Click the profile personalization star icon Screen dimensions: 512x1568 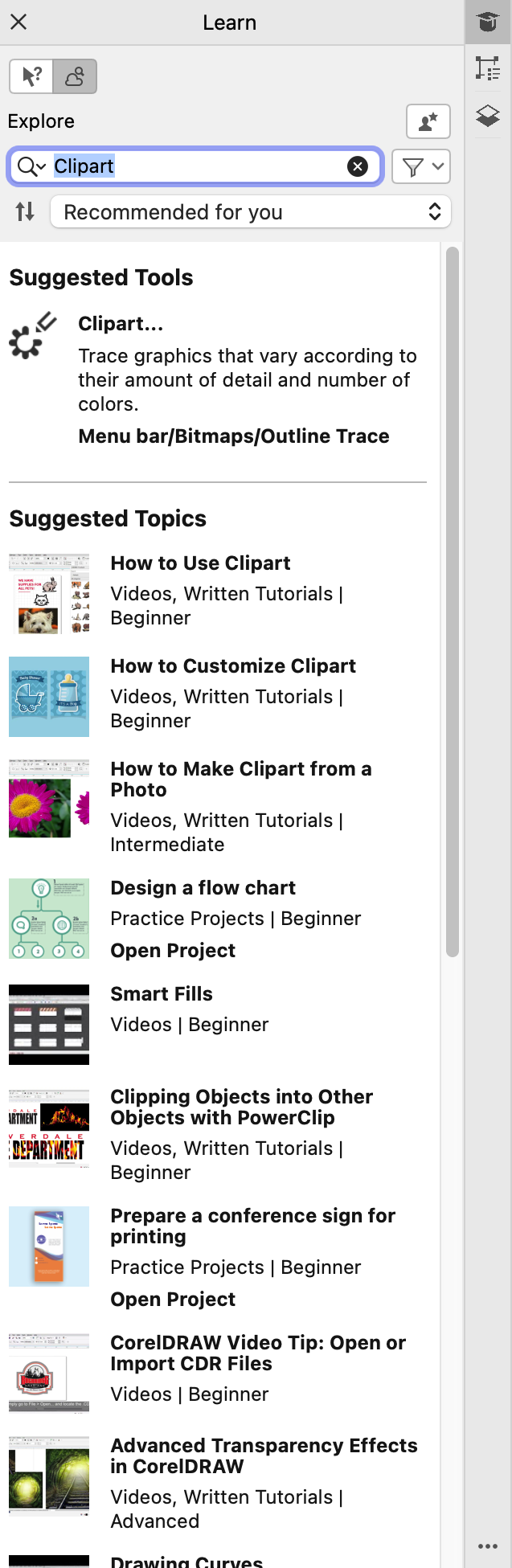coord(428,121)
